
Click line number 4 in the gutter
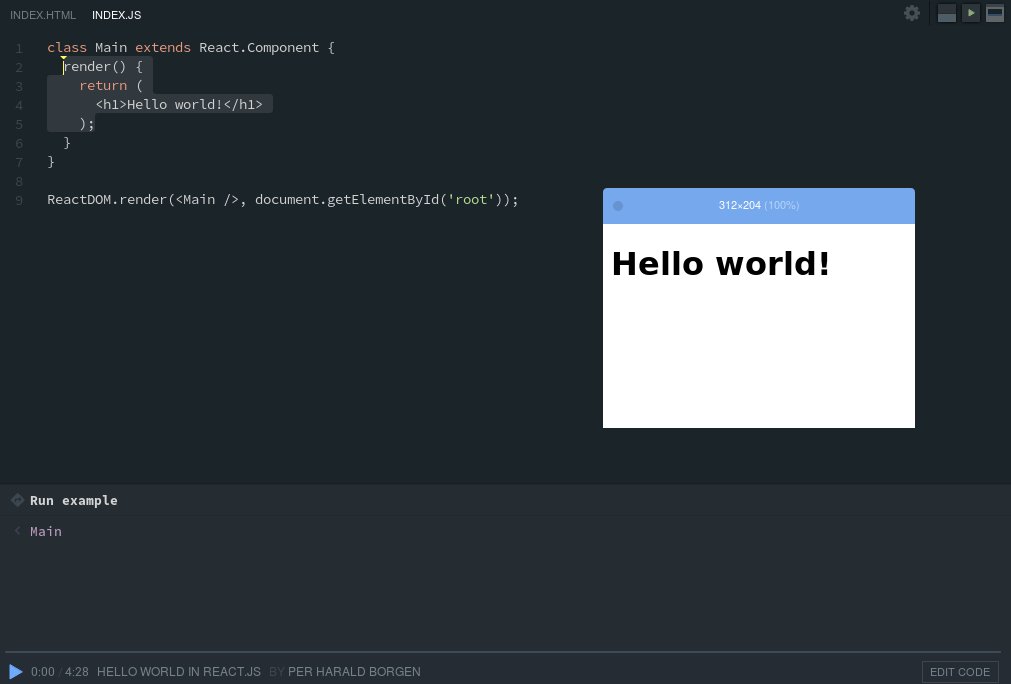click(x=19, y=105)
